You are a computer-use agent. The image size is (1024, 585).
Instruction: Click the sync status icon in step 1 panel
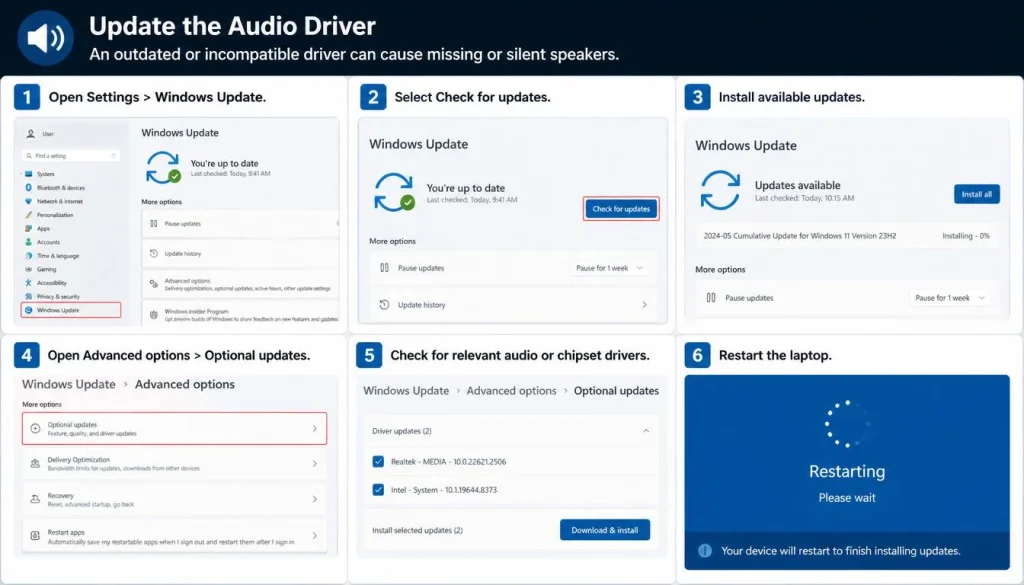163,168
